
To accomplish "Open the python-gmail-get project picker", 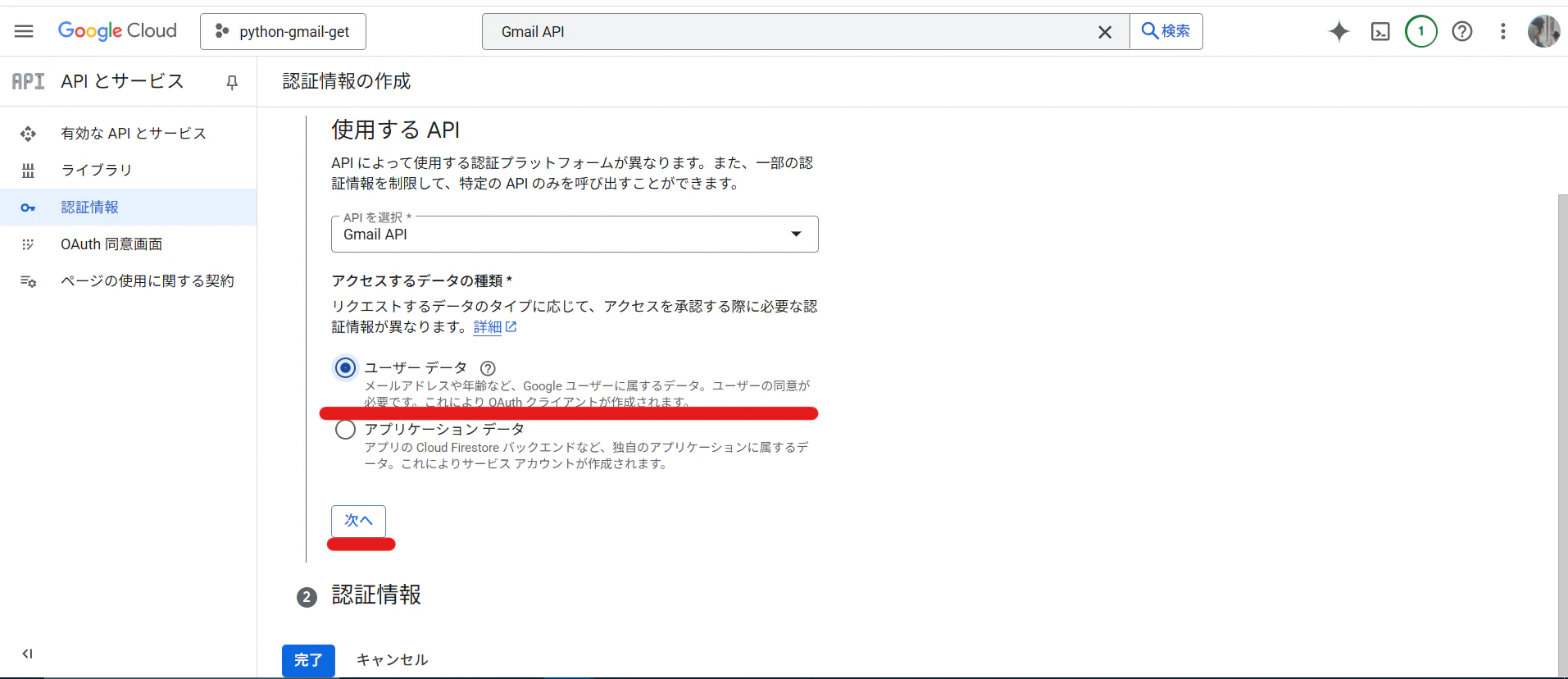I will 283,31.
